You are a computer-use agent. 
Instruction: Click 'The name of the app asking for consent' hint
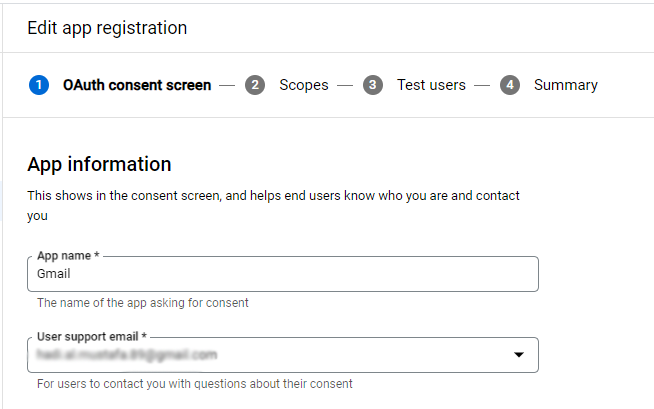143,303
